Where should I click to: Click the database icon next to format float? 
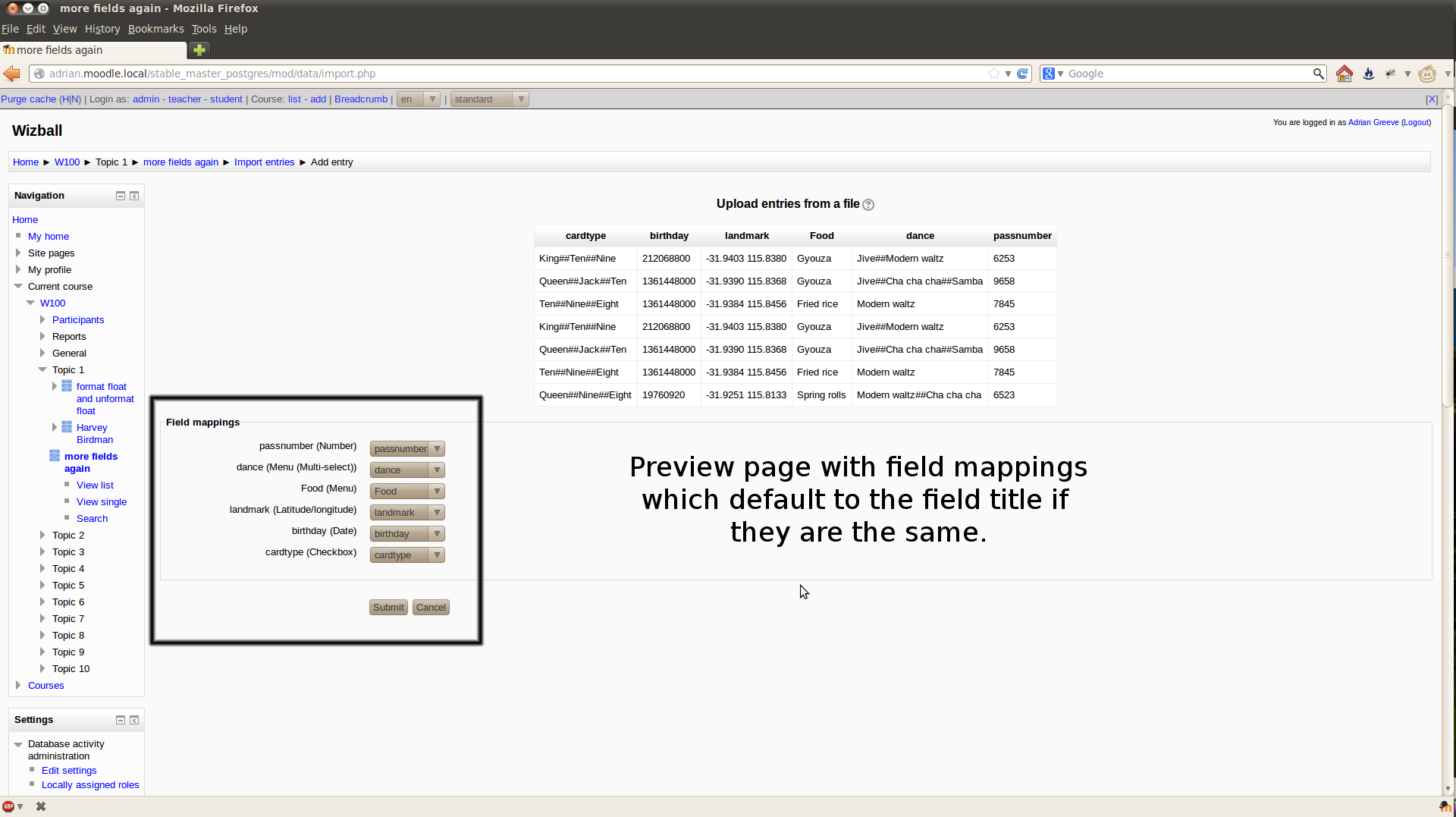pos(67,386)
